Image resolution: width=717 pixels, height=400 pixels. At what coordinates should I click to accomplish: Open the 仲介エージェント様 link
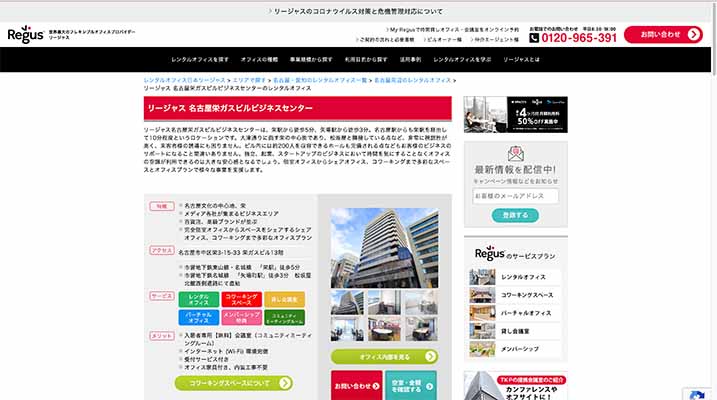point(494,40)
